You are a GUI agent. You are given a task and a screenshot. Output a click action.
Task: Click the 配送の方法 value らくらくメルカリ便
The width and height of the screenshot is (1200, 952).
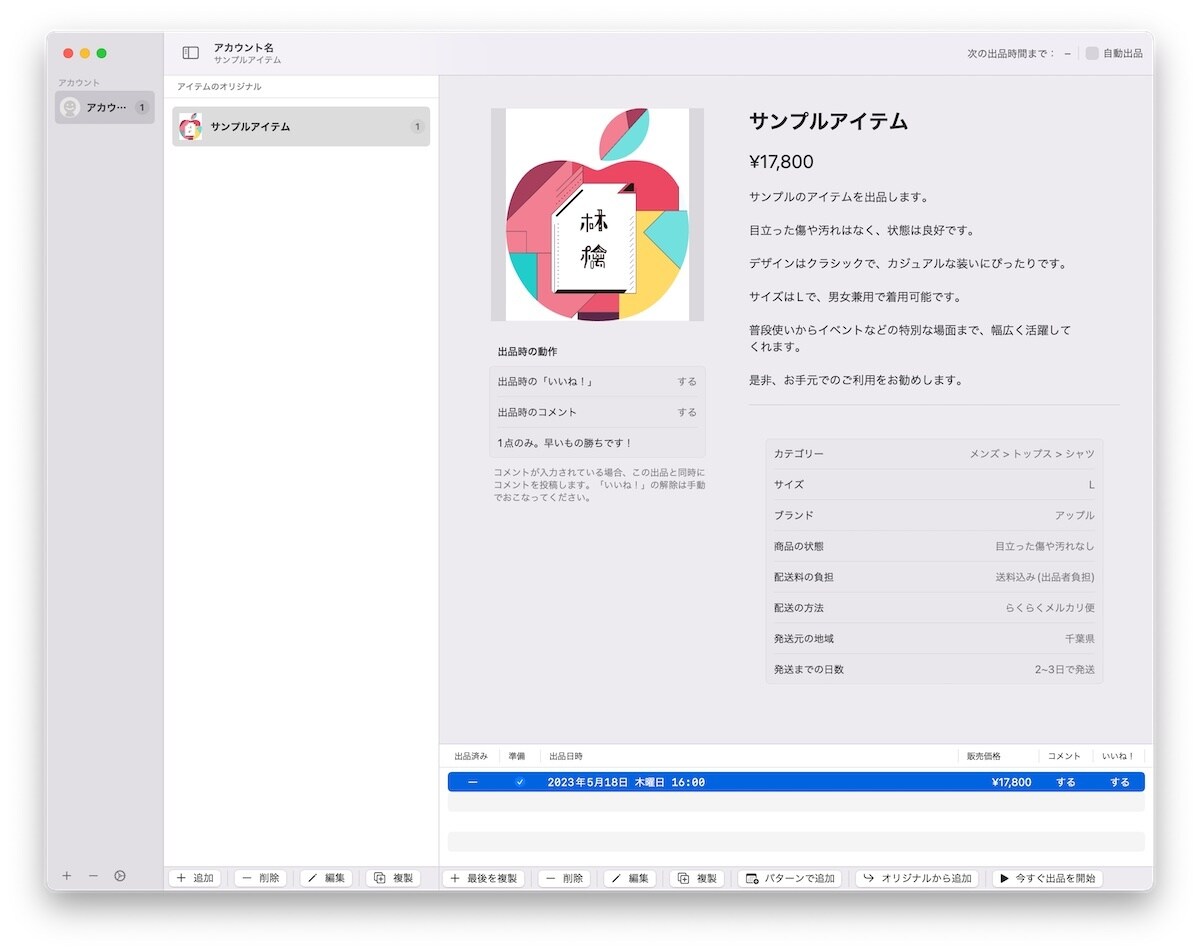1050,608
